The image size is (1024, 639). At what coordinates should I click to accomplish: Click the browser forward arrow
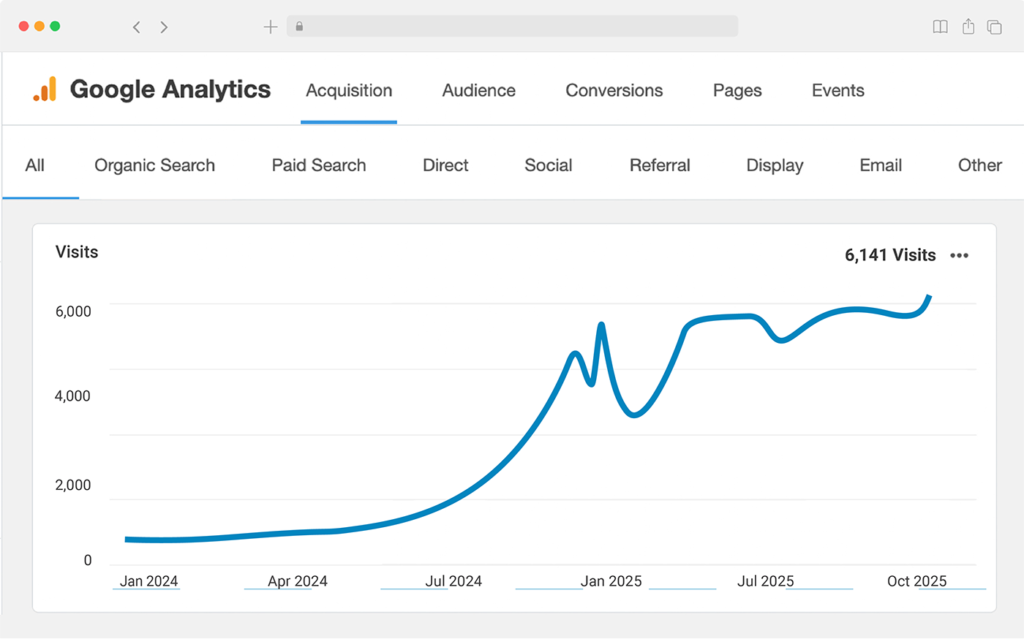click(x=164, y=27)
